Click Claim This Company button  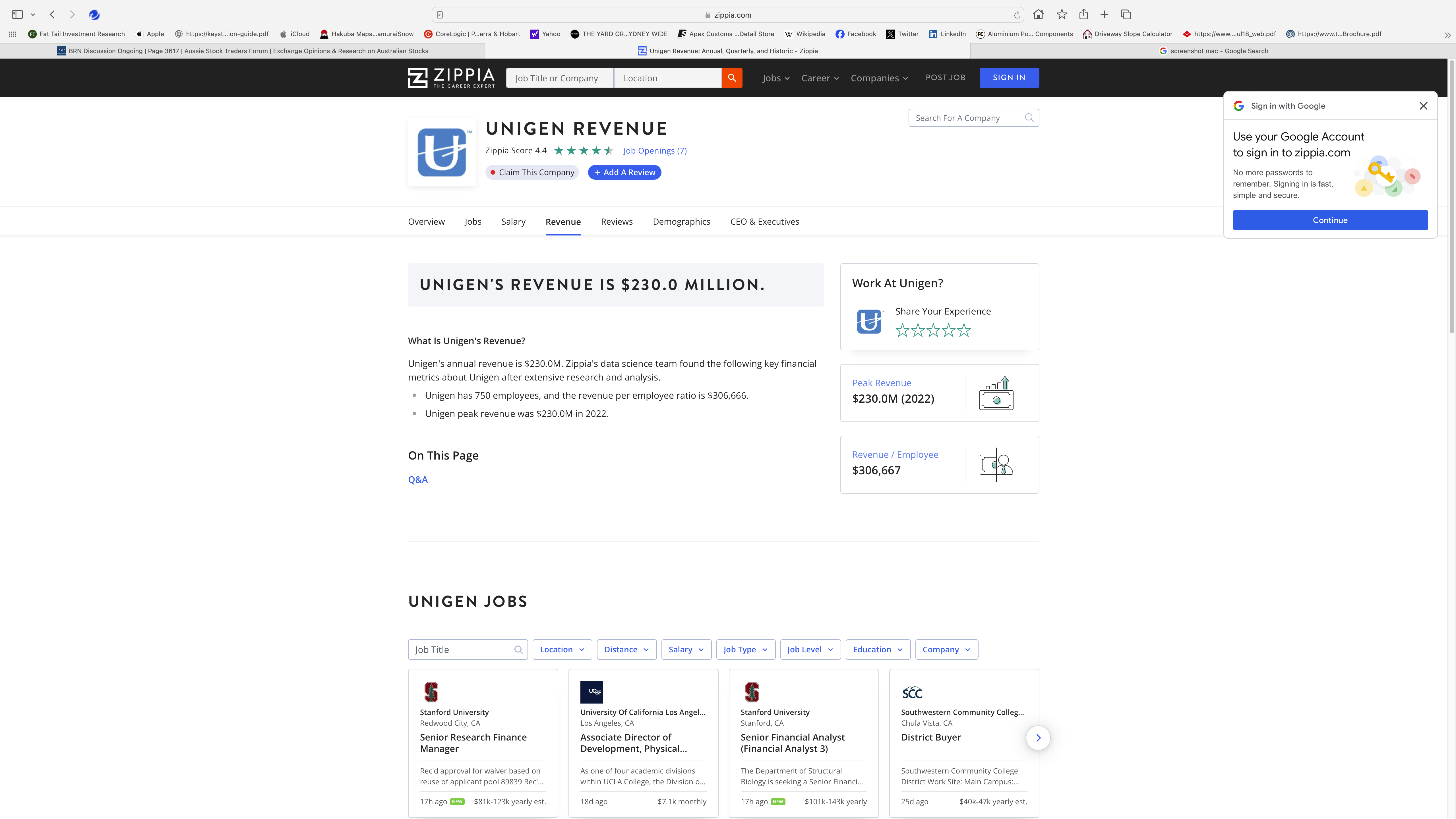coord(532,173)
